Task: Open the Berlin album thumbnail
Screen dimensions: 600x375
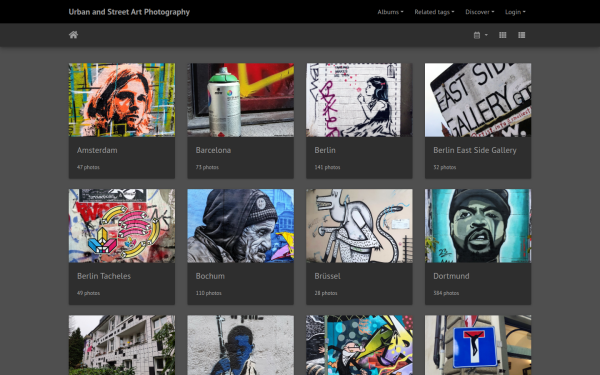Action: [x=359, y=100]
